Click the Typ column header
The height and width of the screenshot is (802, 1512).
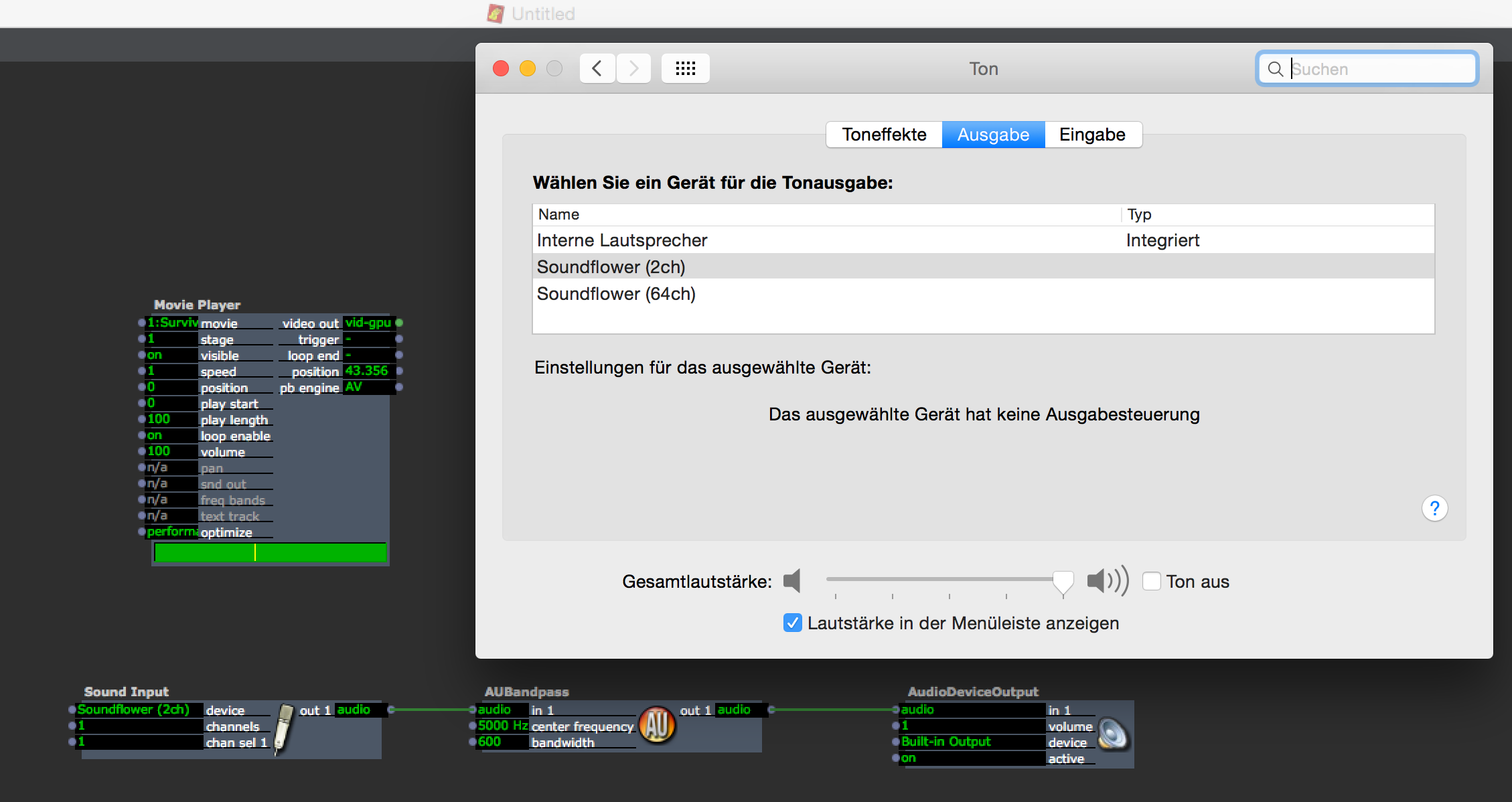click(x=1278, y=214)
